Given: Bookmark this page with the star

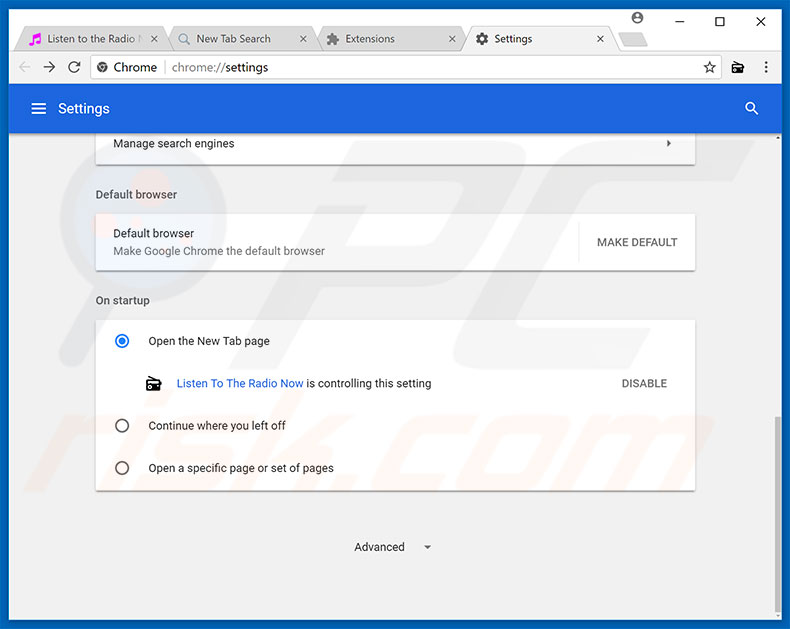Looking at the screenshot, I should 709,67.
